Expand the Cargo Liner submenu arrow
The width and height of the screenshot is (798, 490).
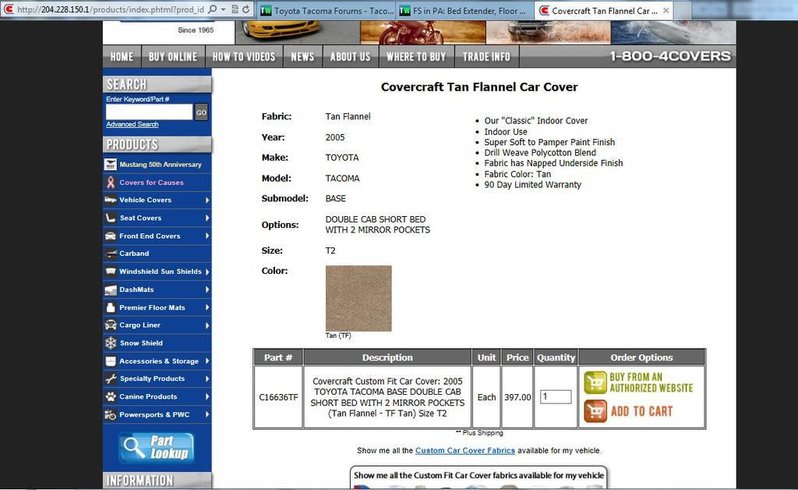pos(207,325)
